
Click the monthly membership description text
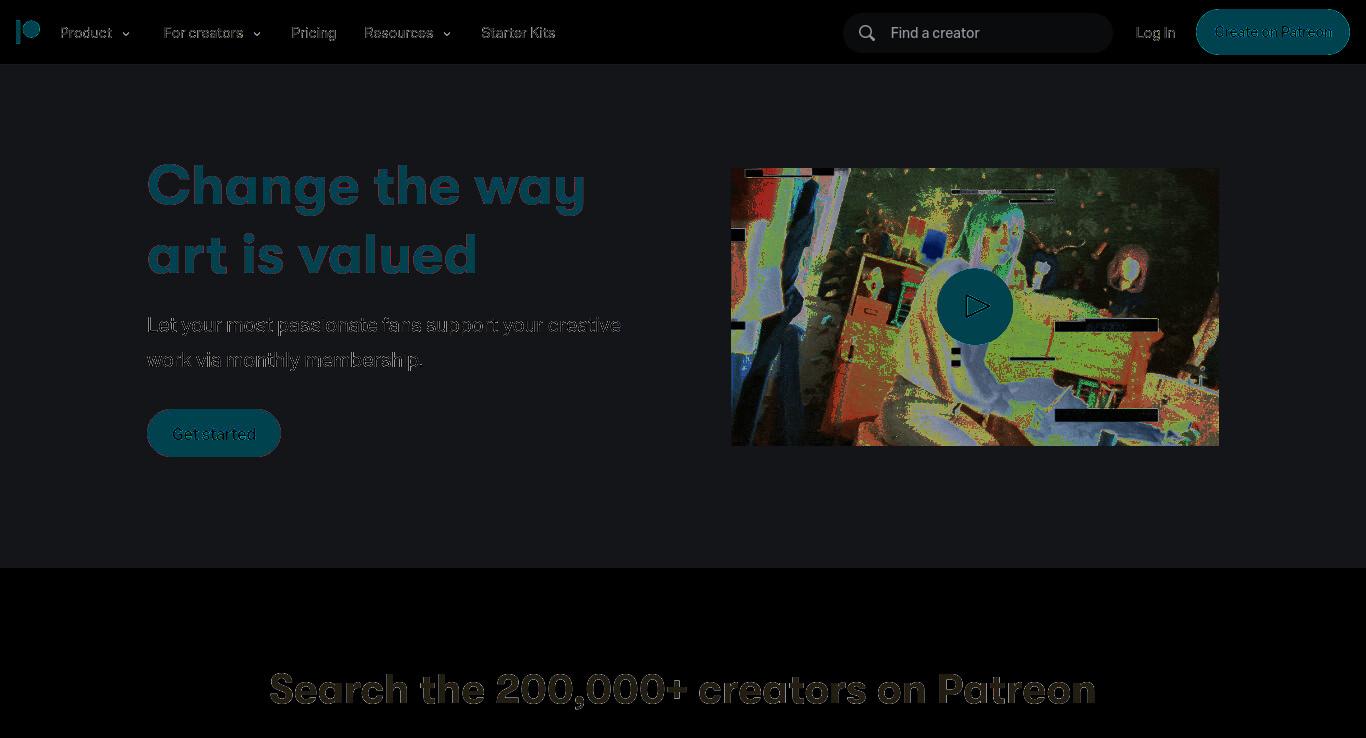[x=384, y=342]
